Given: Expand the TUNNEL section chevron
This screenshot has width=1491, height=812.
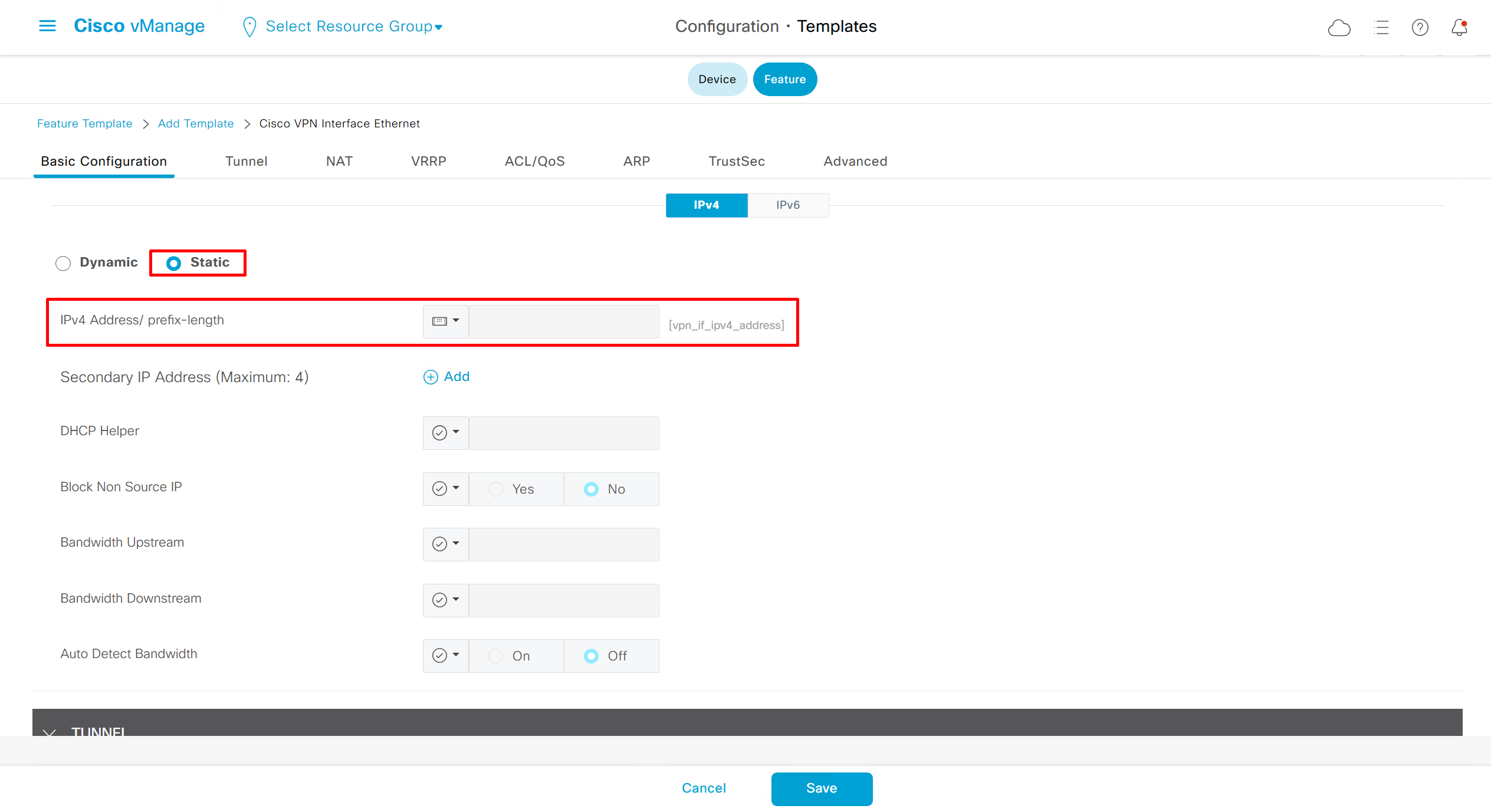Looking at the screenshot, I should click(x=50, y=732).
